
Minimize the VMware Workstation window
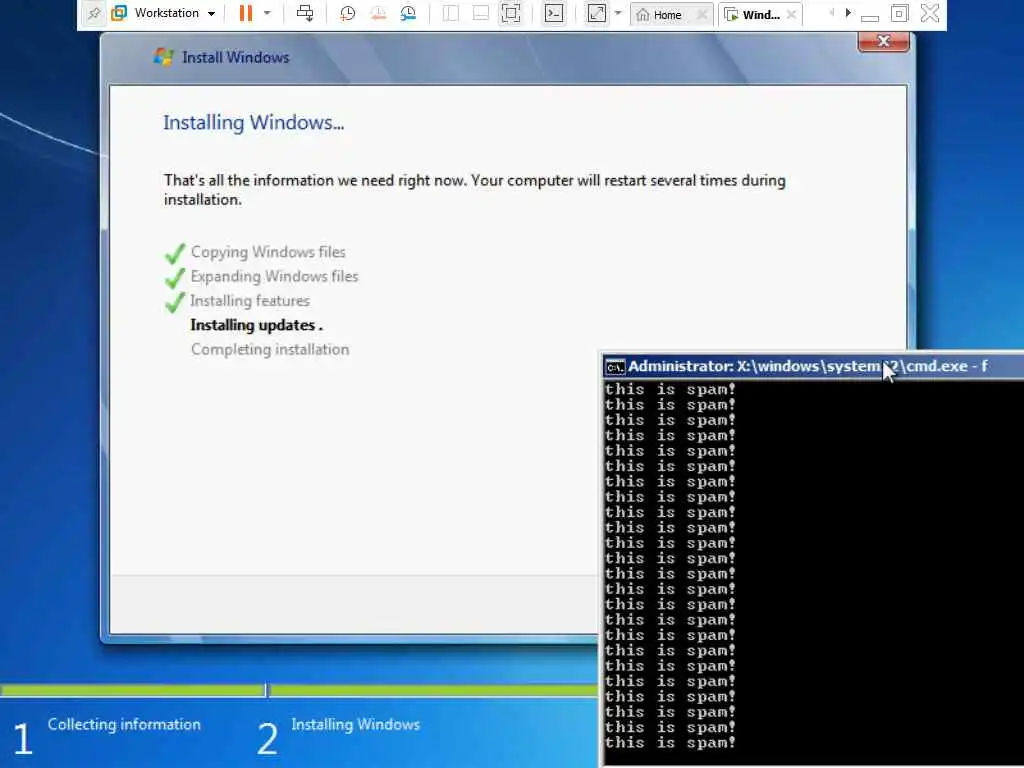click(870, 16)
